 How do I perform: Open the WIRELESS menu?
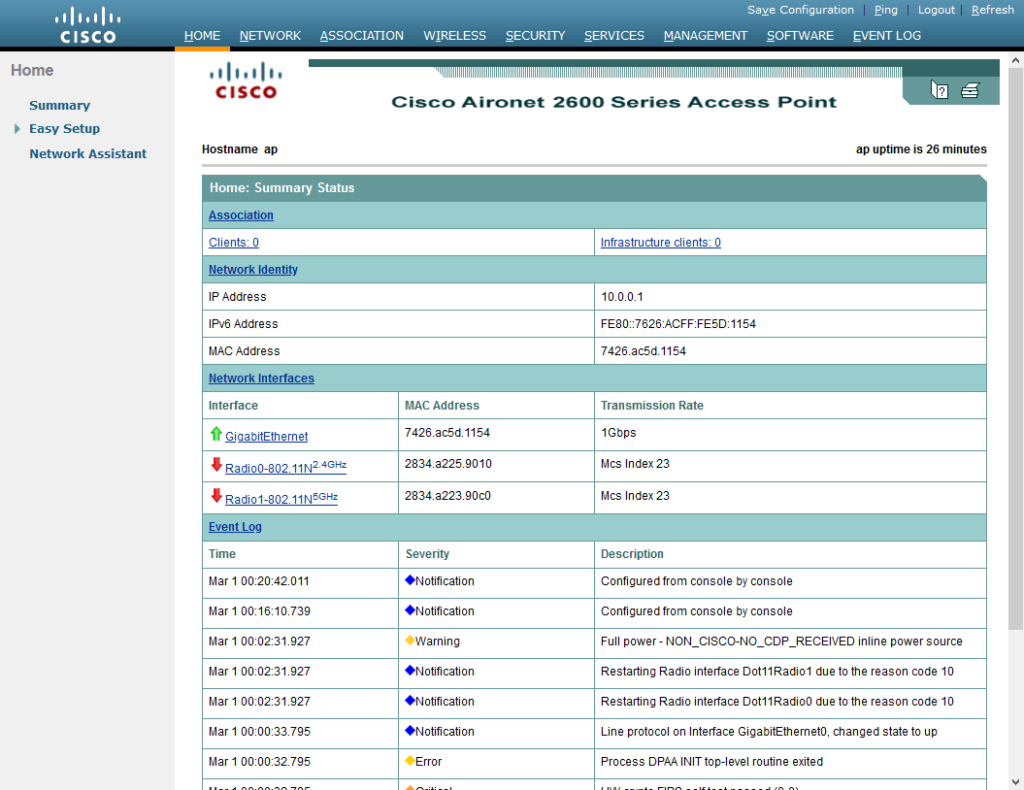(x=455, y=36)
